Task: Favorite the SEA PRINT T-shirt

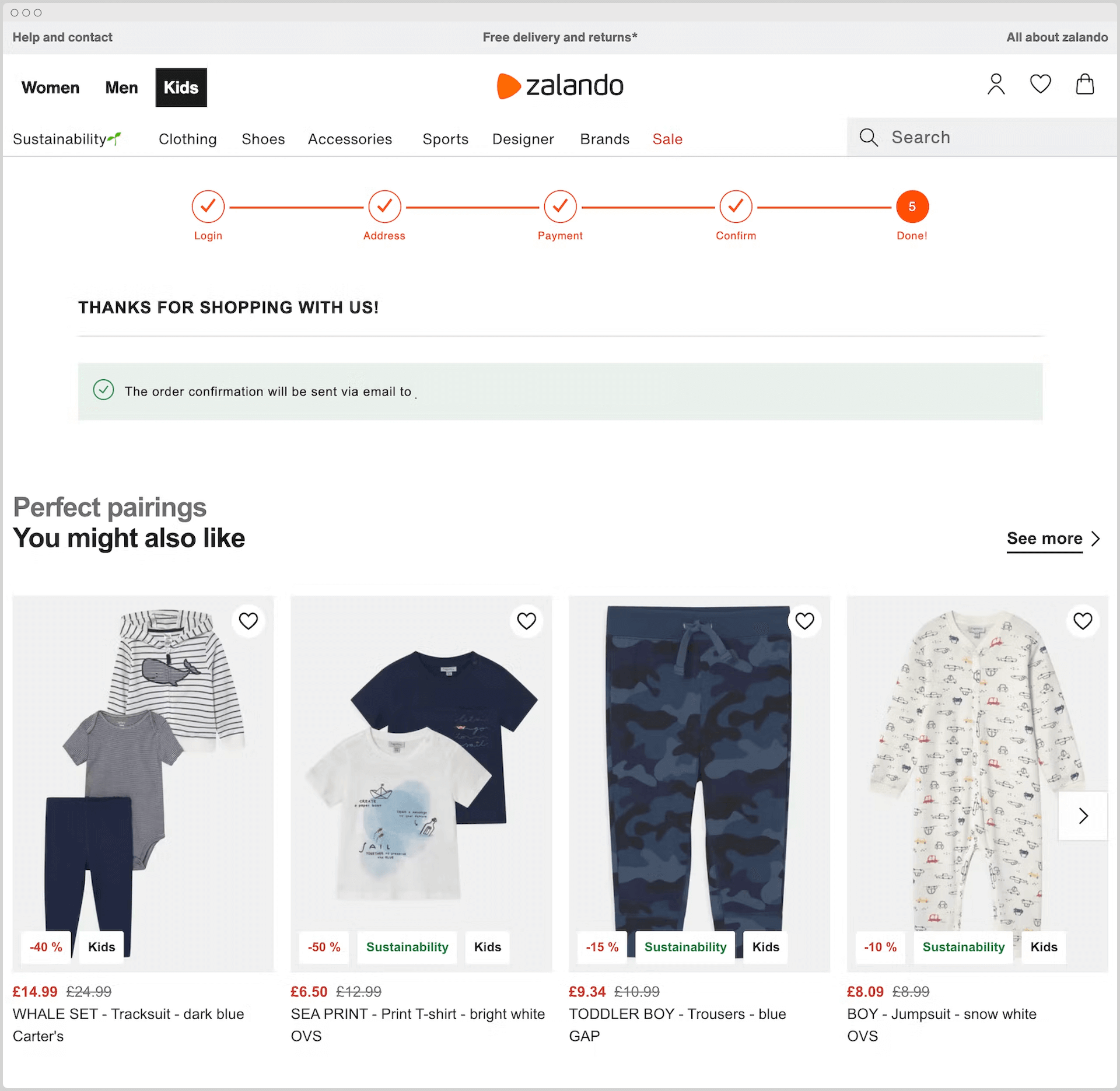Action: pyautogui.click(x=526, y=621)
